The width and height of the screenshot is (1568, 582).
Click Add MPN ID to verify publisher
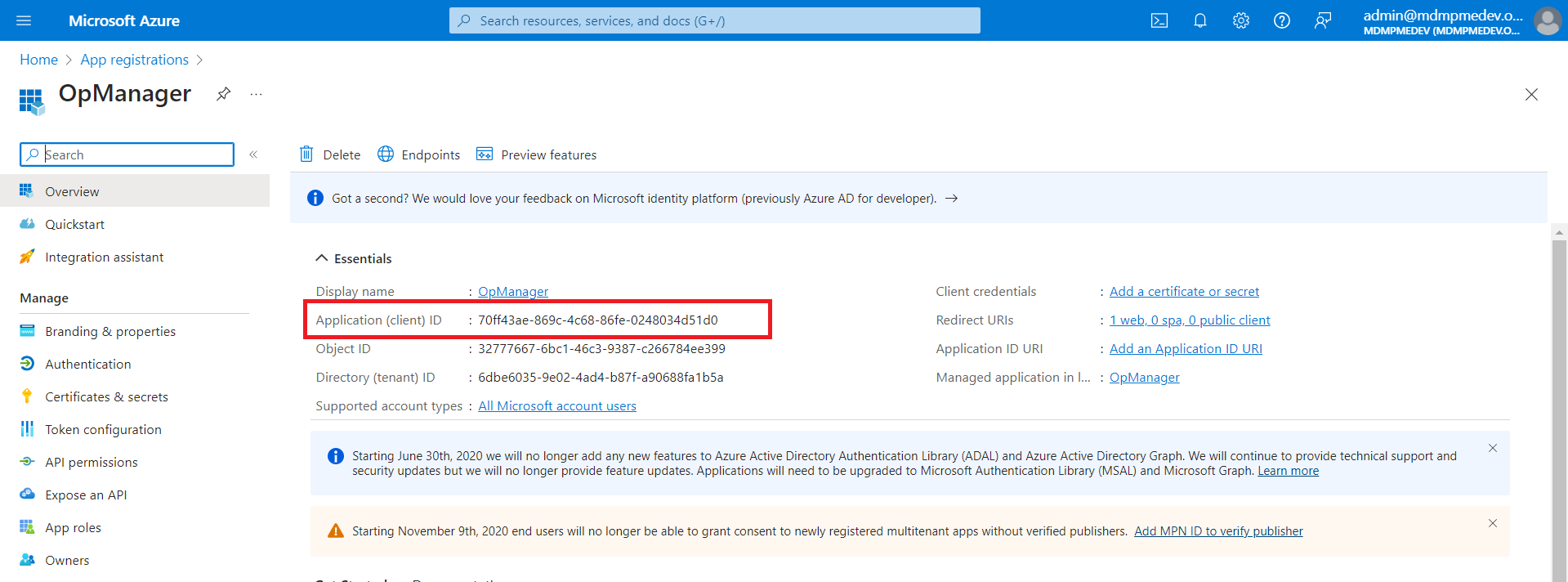pos(1218,531)
